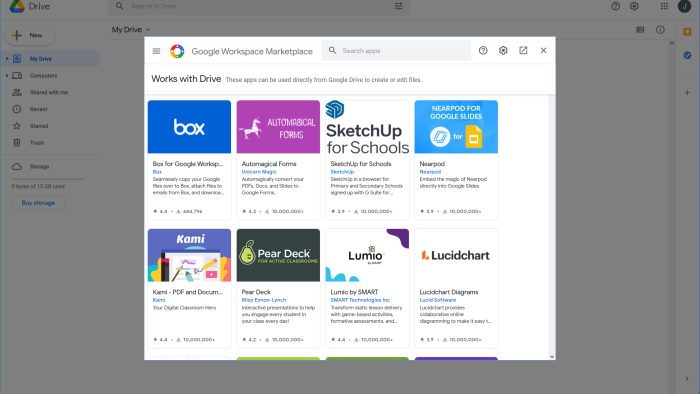This screenshot has width=700, height=394.
Task: Open Drive search filter options icon
Action: click(x=398, y=6)
